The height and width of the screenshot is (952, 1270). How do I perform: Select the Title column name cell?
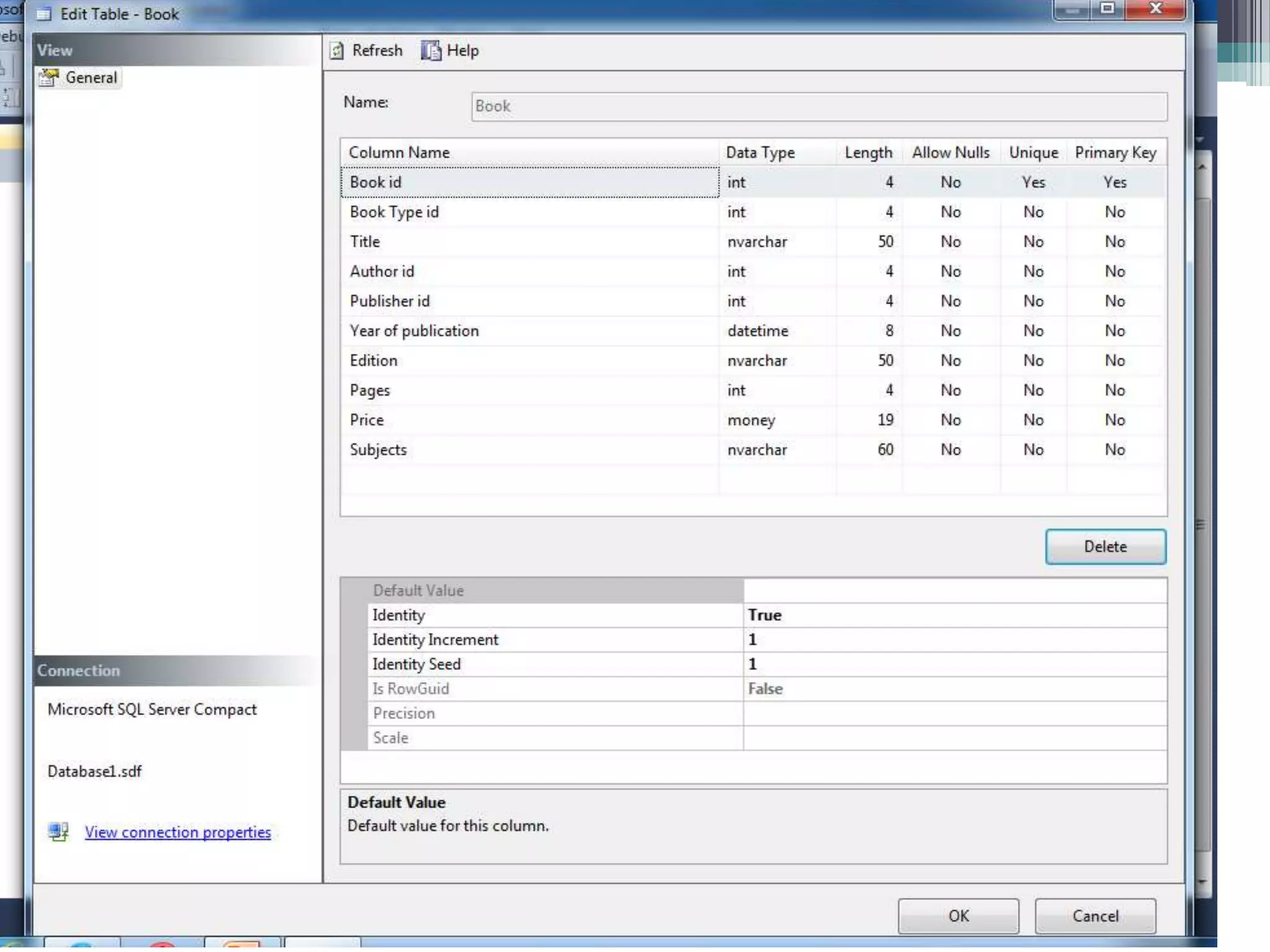[530, 242]
